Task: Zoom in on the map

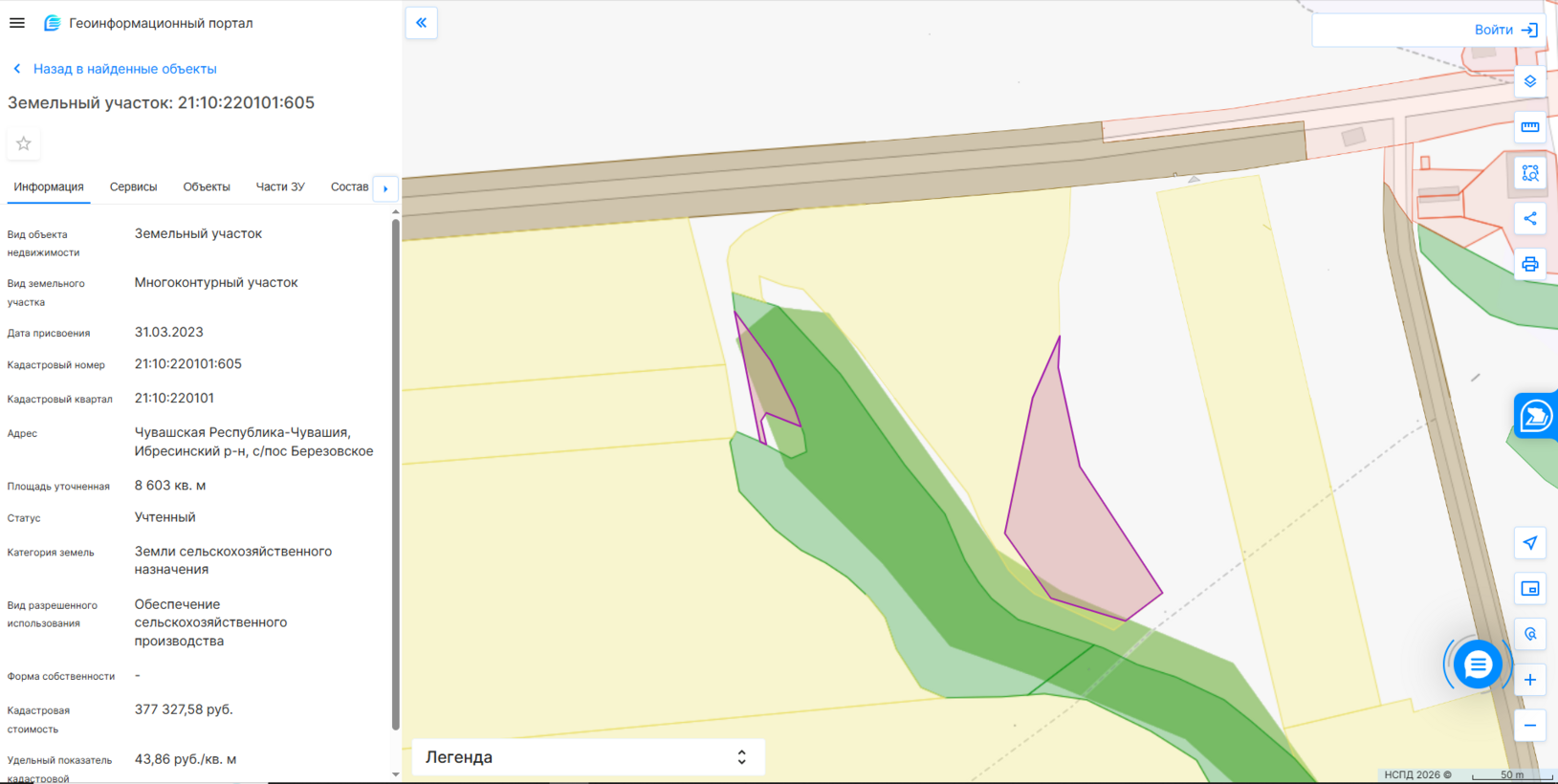Action: click(1529, 680)
